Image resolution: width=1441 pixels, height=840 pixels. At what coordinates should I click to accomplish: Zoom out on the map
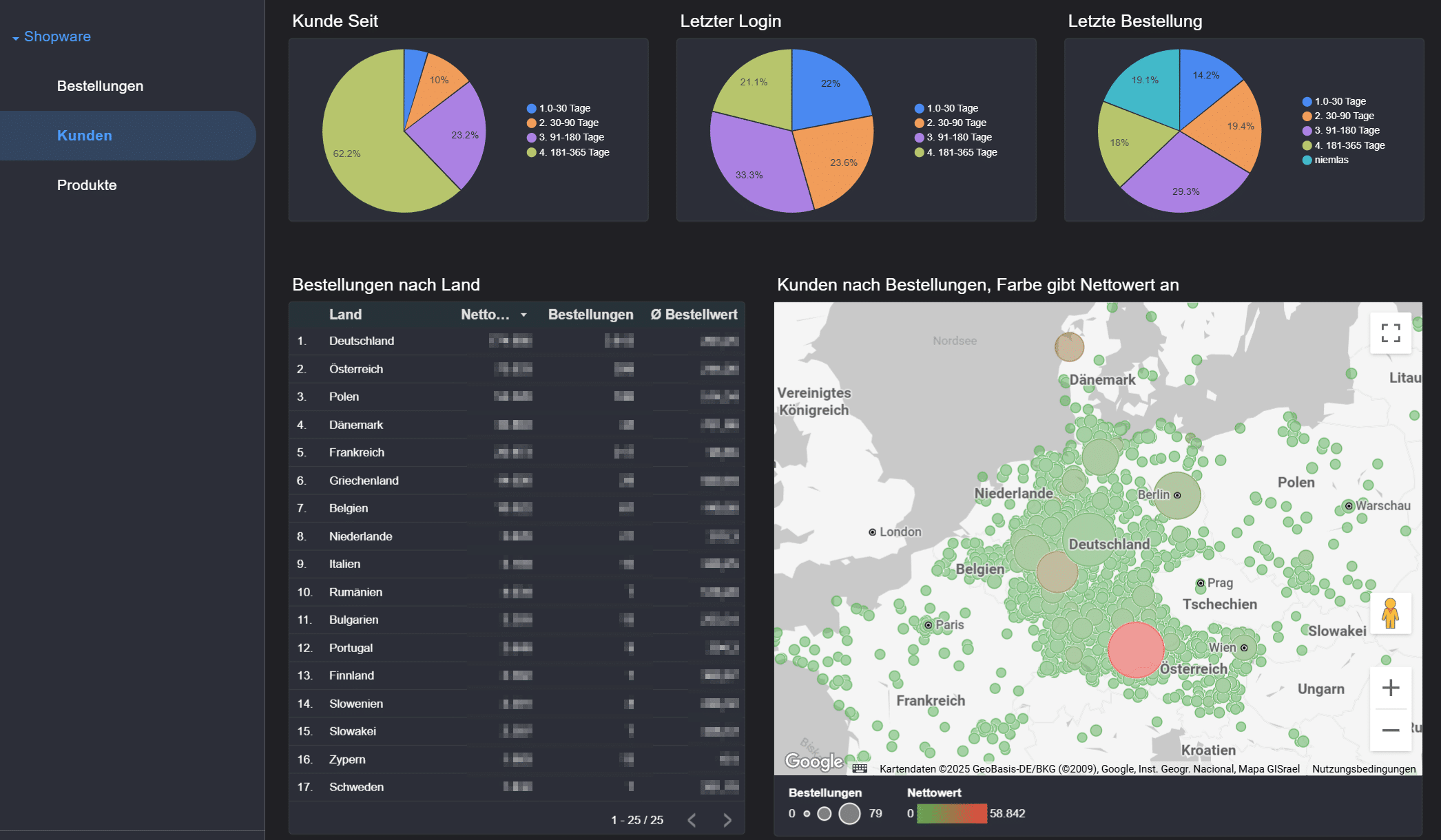coord(1390,729)
